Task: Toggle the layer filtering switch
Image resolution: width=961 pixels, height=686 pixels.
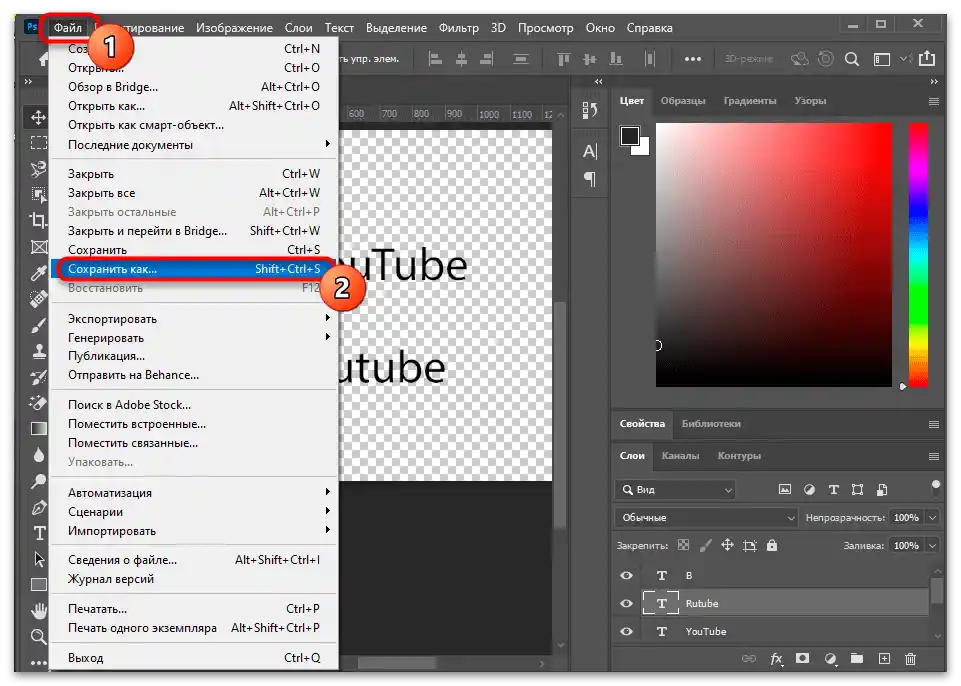Action: click(x=935, y=489)
